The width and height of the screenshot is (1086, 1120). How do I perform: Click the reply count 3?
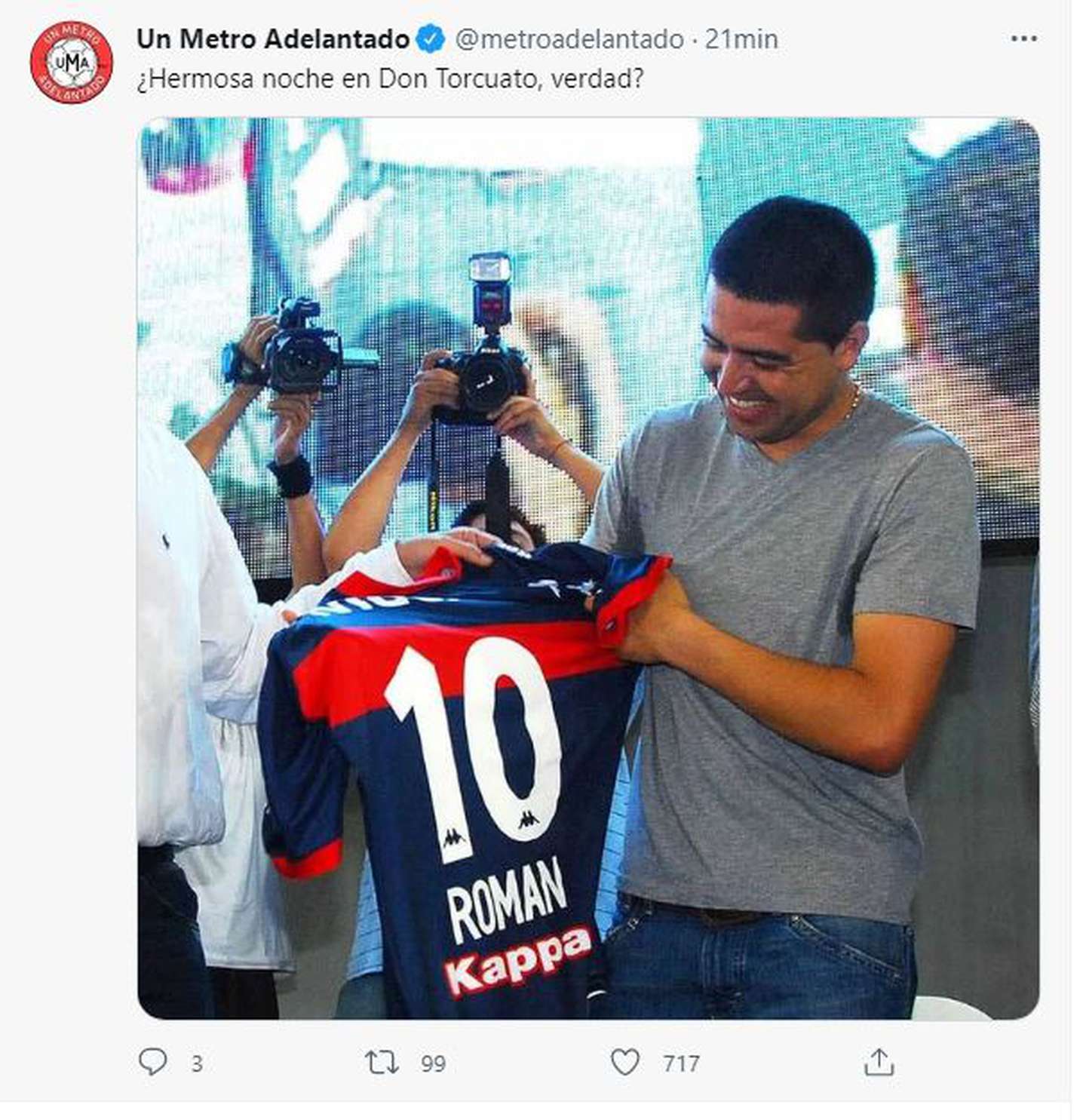pyautogui.click(x=197, y=1063)
